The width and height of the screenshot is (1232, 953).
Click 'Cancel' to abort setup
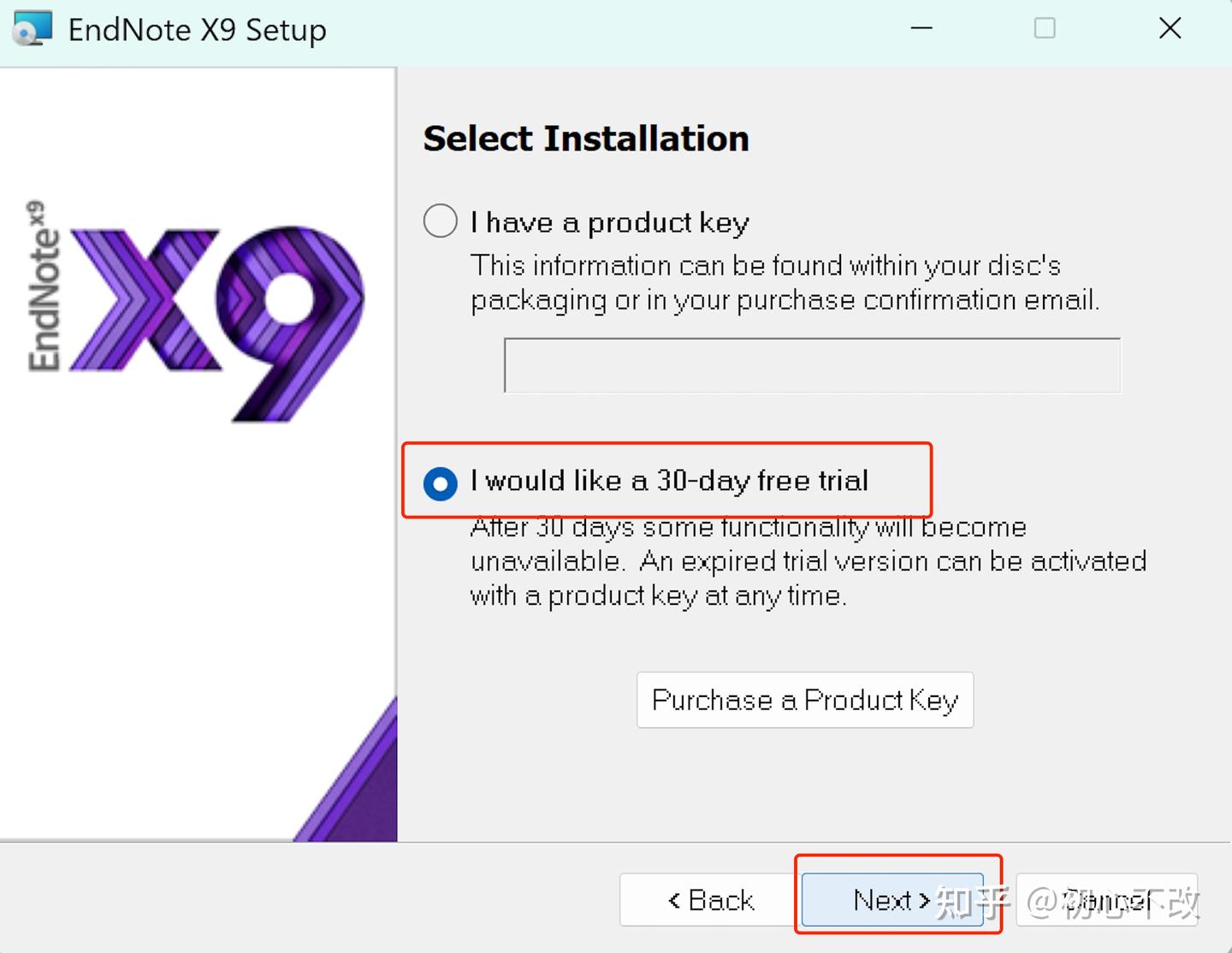1106,900
